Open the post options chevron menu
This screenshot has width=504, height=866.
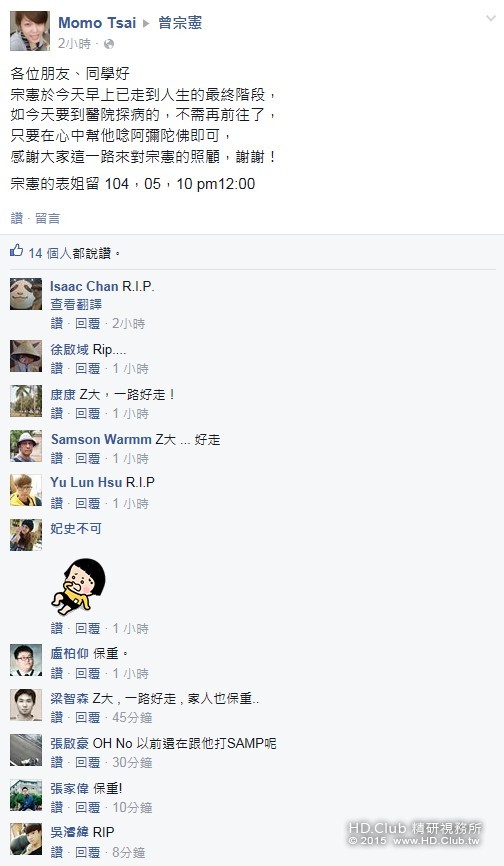pos(490,18)
